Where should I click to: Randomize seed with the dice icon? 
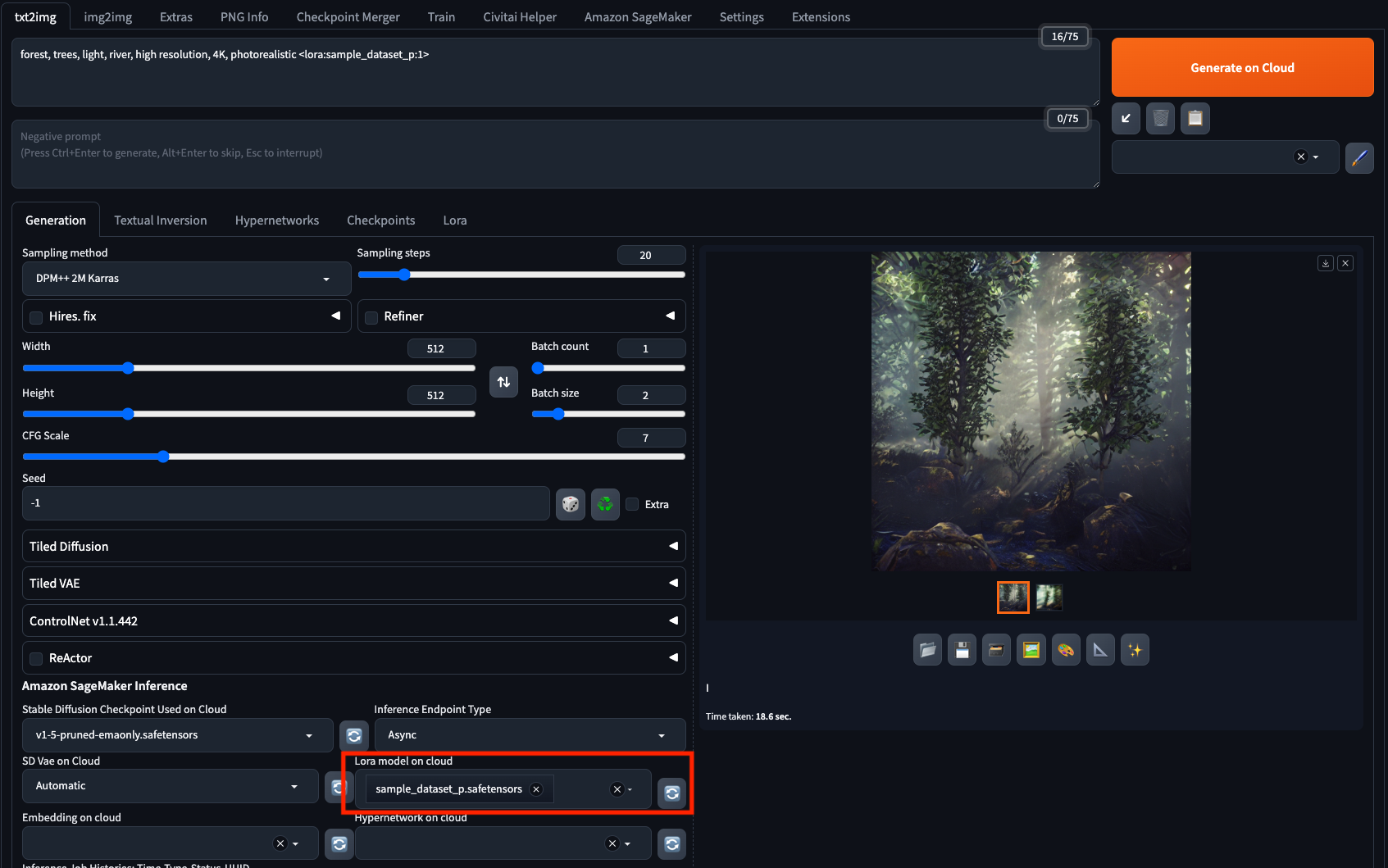(571, 504)
